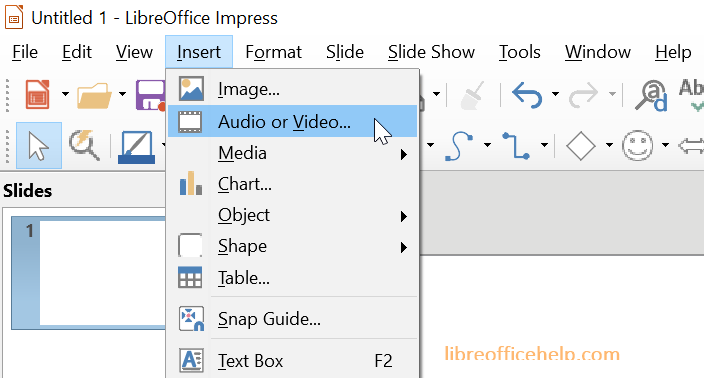Viewport: 704px width, 378px height.
Task: Open the dropdown arrow beside New presentation
Action: coord(66,94)
